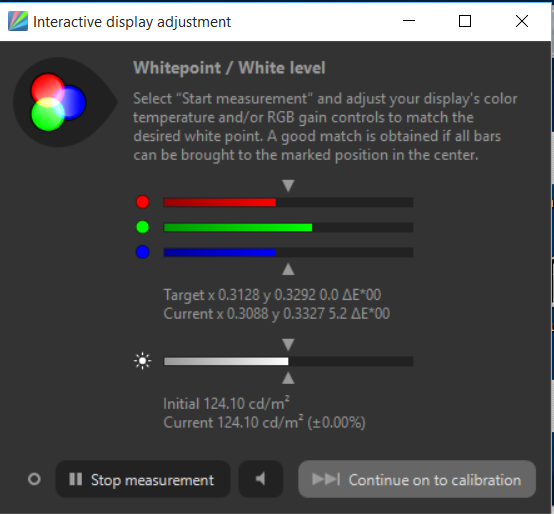Click the brightness sun icon
The image size is (554, 514).
pyautogui.click(x=143, y=361)
